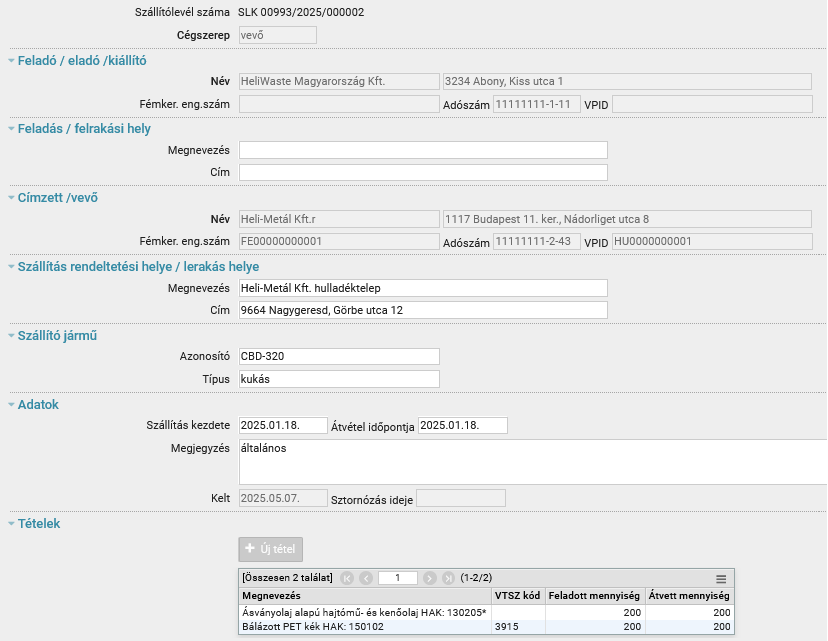The height and width of the screenshot is (641, 828).
Task: Go to previous page of items table
Action: click(x=366, y=578)
